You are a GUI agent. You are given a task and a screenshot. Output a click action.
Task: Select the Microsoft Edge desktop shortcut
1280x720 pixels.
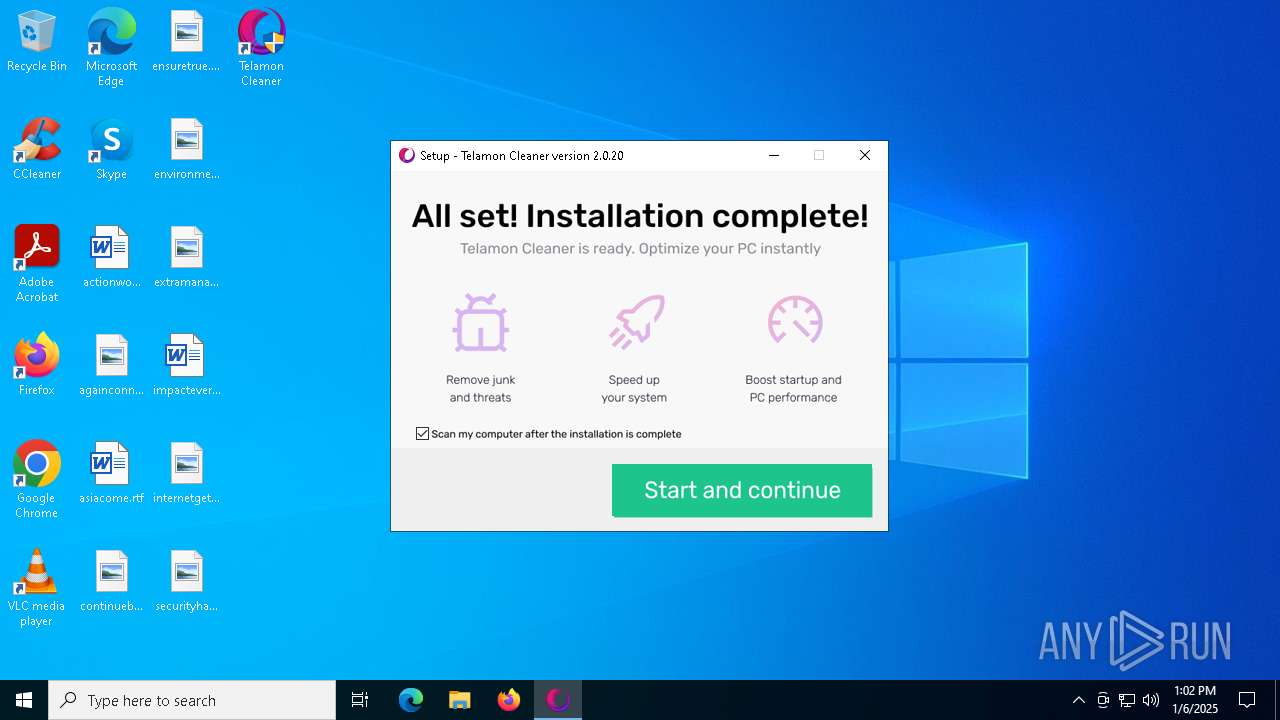click(111, 48)
